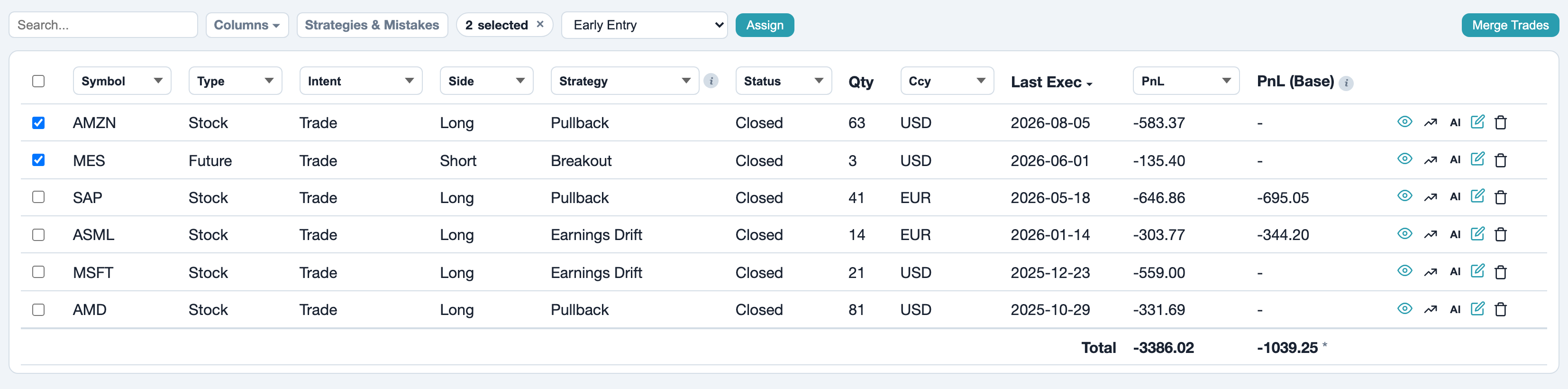Delete the ASML trade with trash icon
This screenshot has height=389, width=1568.
tap(1501, 234)
